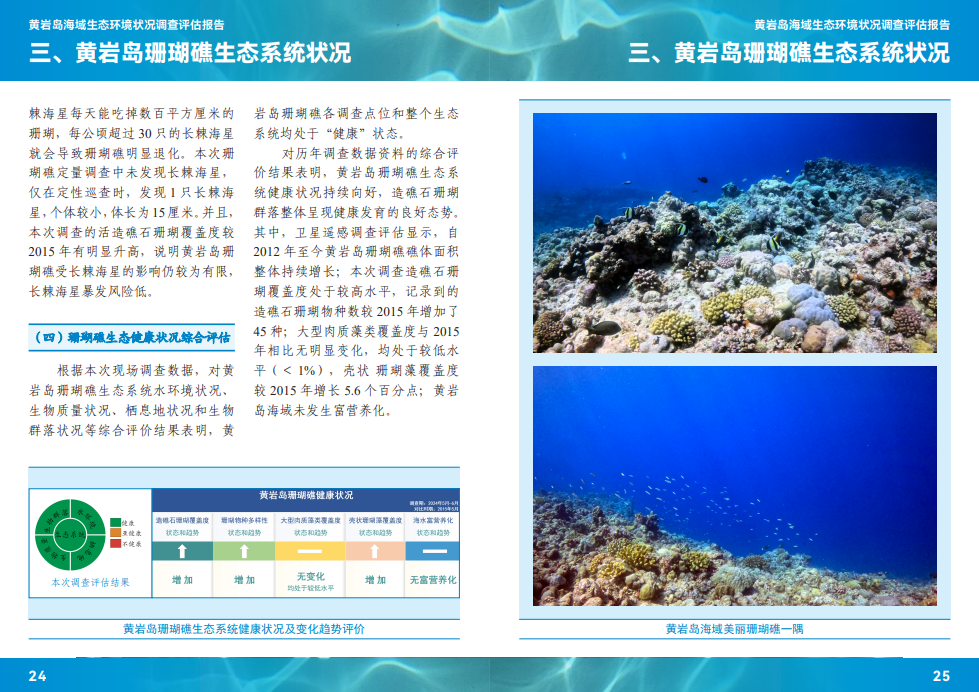This screenshot has height=692, width=979.
Task: Select the orange 亚健康 legend swatch
Action: click(x=115, y=533)
